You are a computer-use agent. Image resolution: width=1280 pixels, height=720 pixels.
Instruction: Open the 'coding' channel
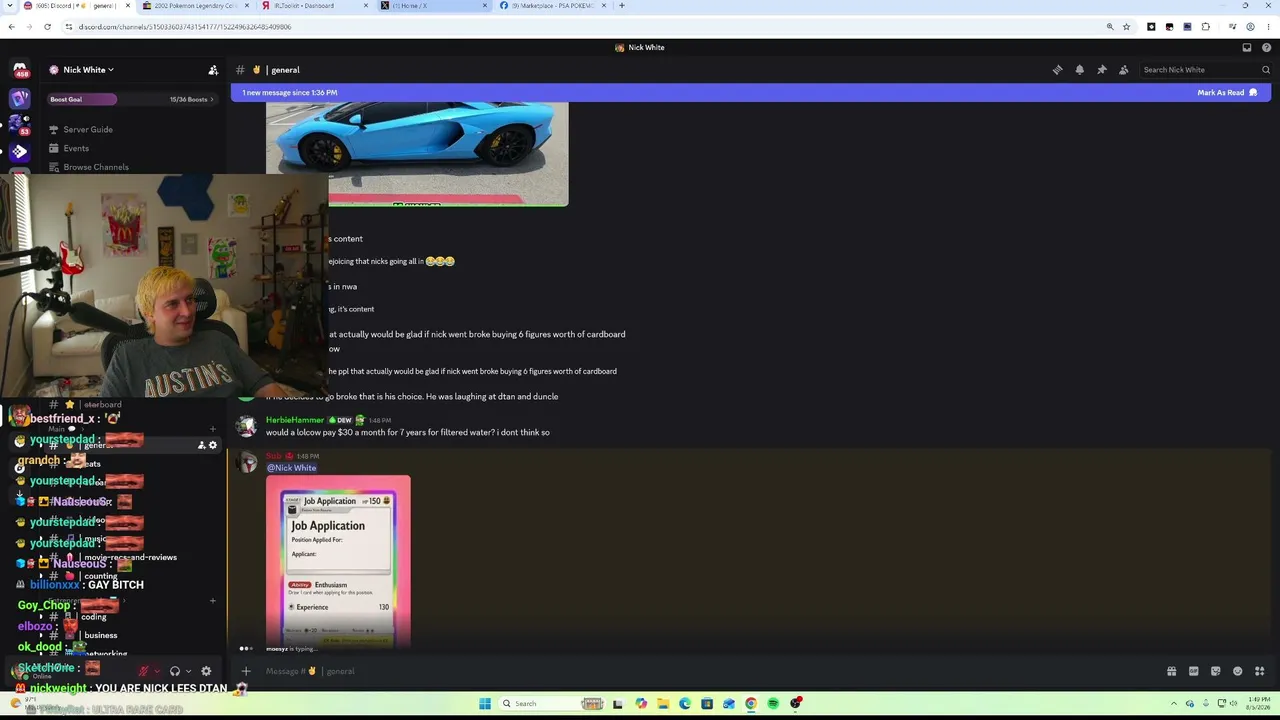click(x=94, y=617)
